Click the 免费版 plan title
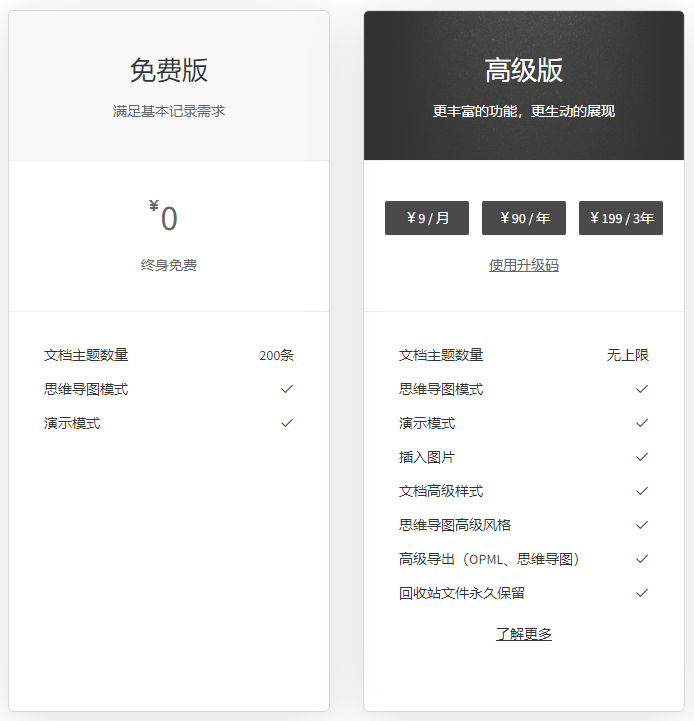 [x=169, y=70]
